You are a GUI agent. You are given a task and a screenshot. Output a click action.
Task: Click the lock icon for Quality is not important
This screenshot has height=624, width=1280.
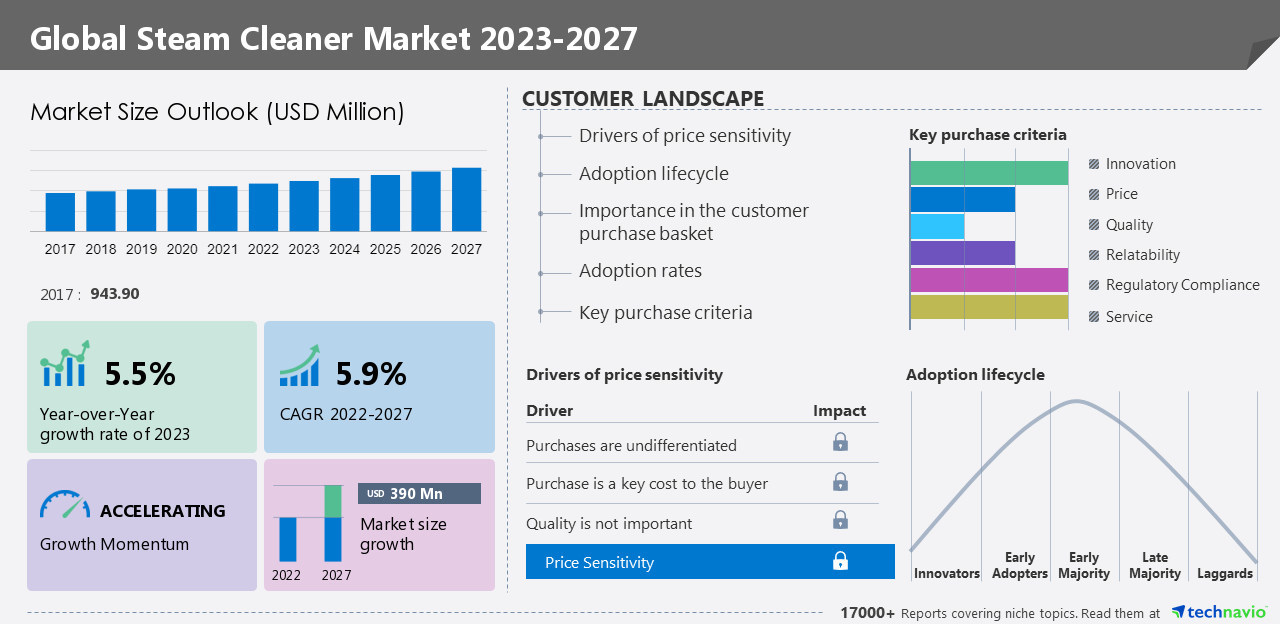(841, 520)
